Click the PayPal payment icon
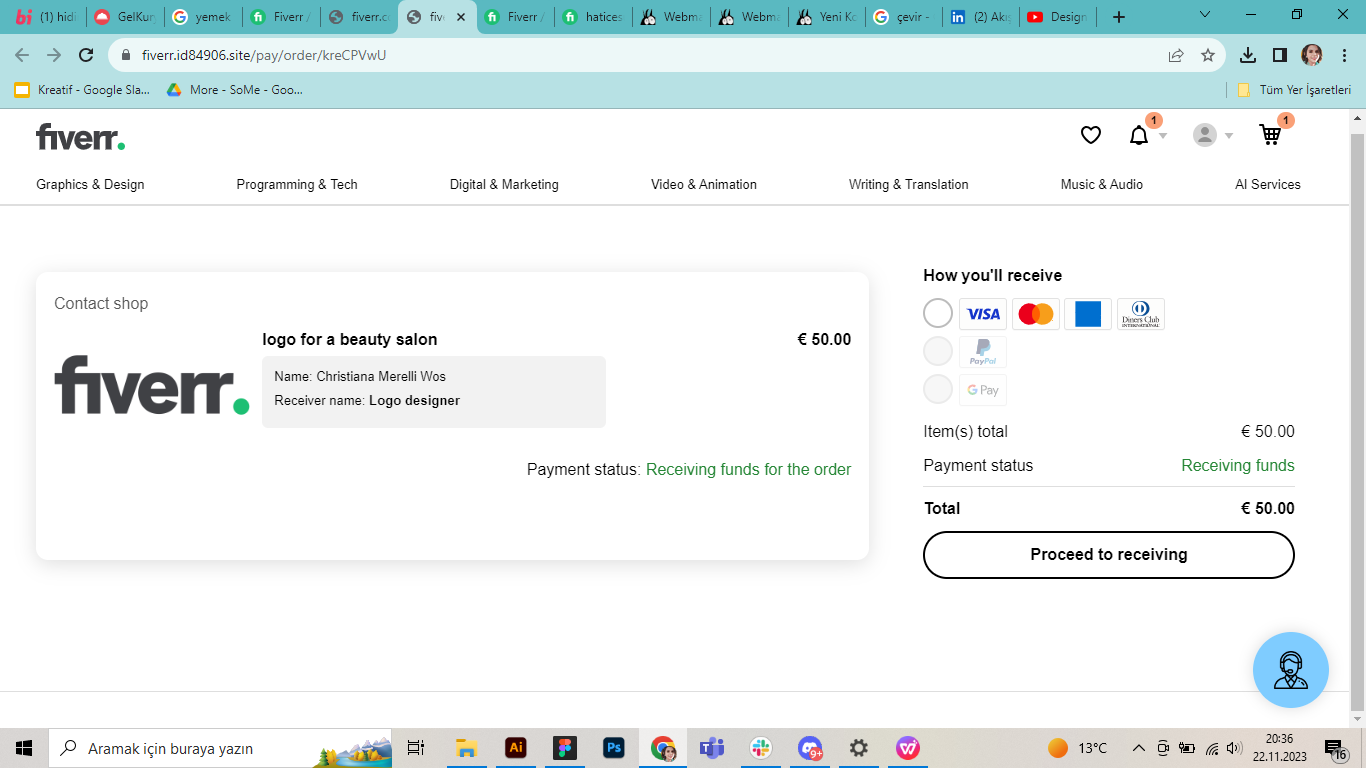Image resolution: width=1366 pixels, height=768 pixels. (983, 352)
